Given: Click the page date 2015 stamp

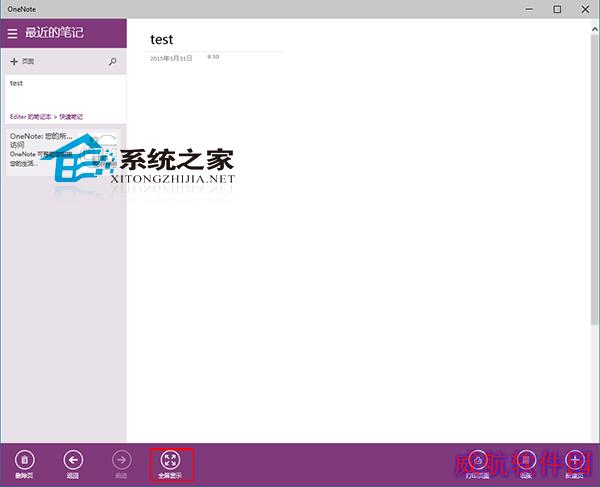Looking at the screenshot, I should coord(171,59).
